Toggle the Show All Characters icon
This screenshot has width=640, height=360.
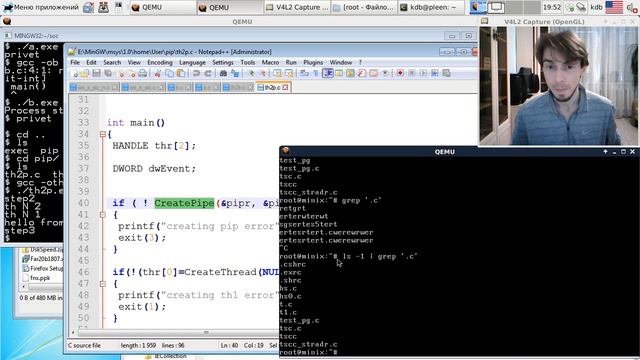[315, 73]
